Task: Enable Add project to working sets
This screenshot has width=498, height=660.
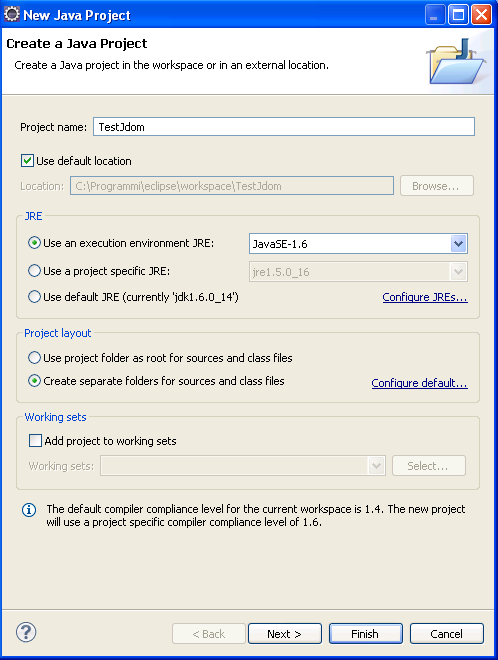Action: click(35, 441)
